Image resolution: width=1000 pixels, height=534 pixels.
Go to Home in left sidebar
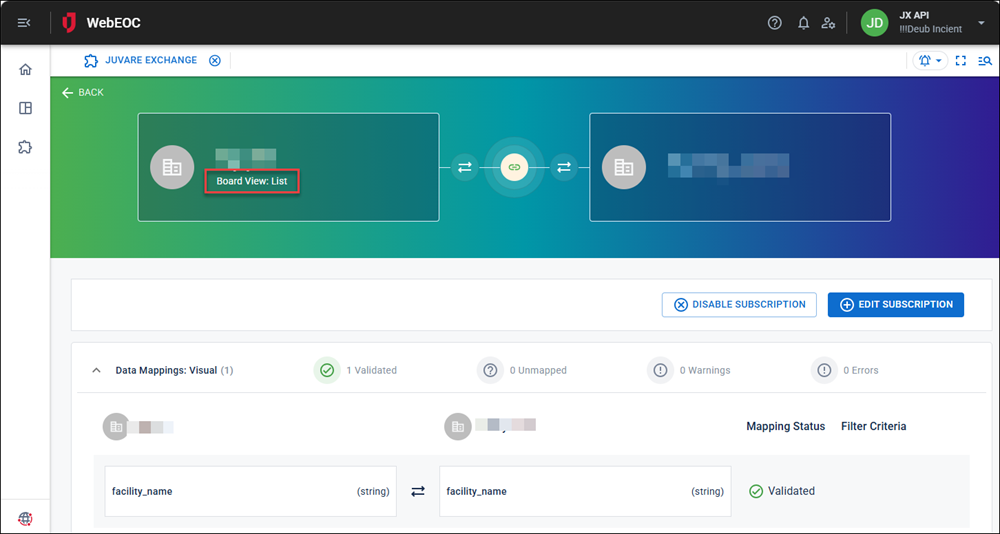pos(25,70)
